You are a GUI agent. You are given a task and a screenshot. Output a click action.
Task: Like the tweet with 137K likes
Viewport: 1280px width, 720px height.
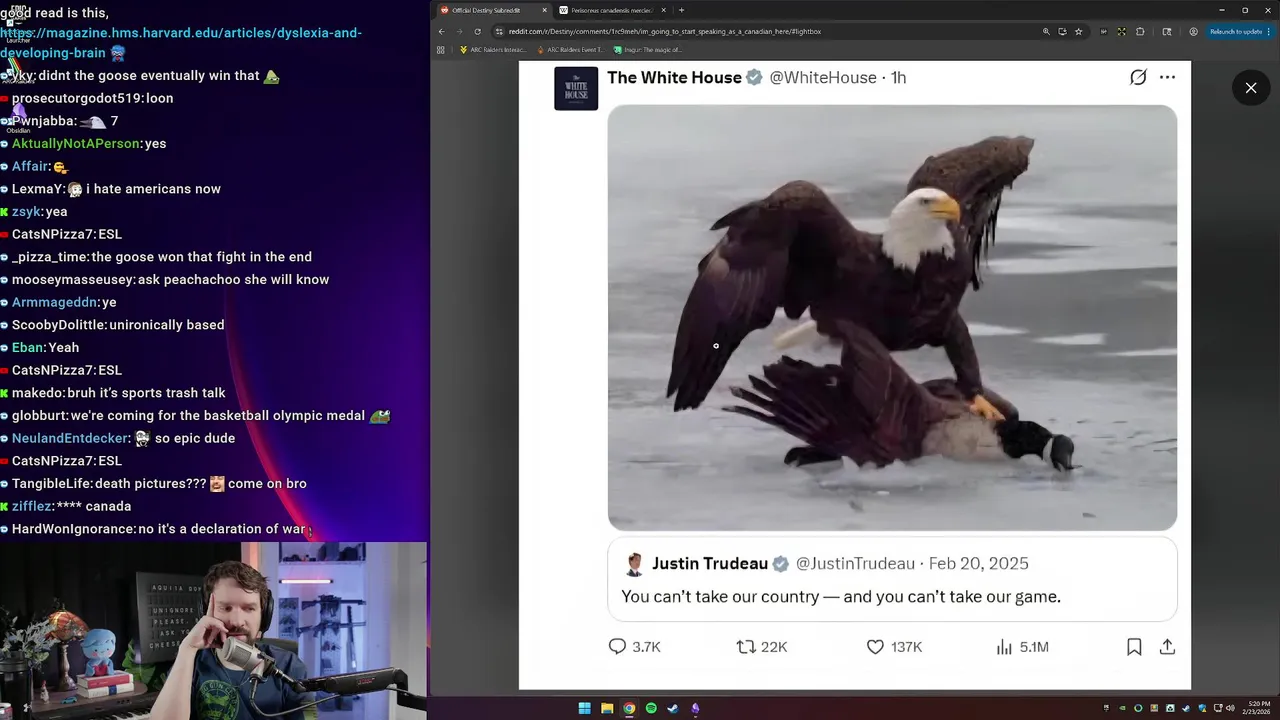pyautogui.click(x=894, y=647)
